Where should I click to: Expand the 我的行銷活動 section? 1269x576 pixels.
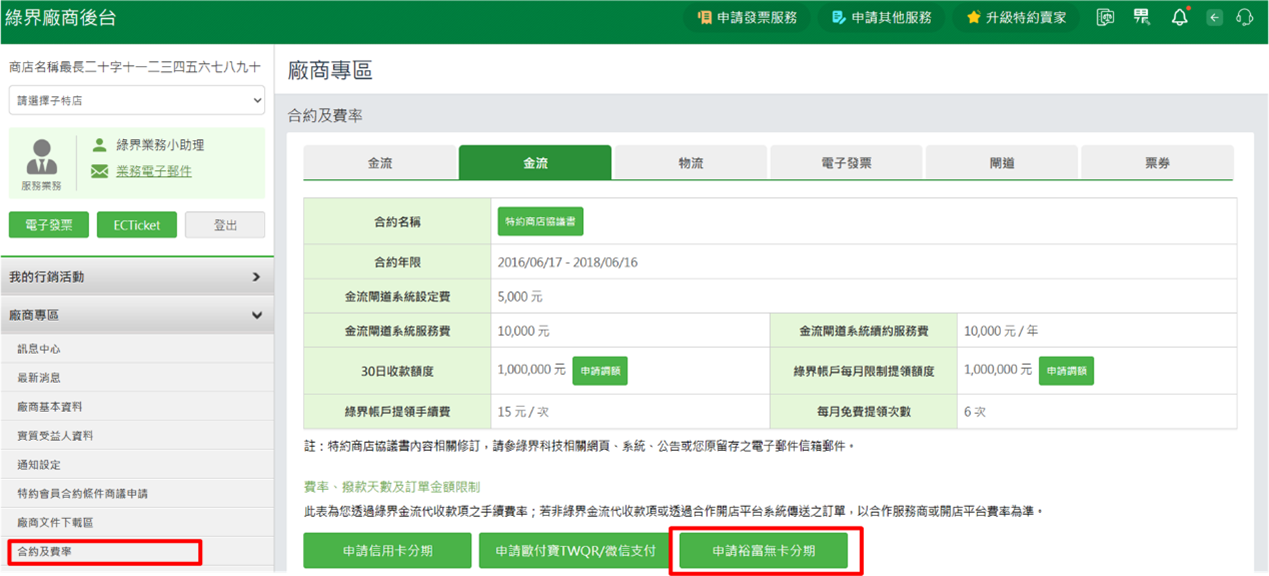pos(137,277)
